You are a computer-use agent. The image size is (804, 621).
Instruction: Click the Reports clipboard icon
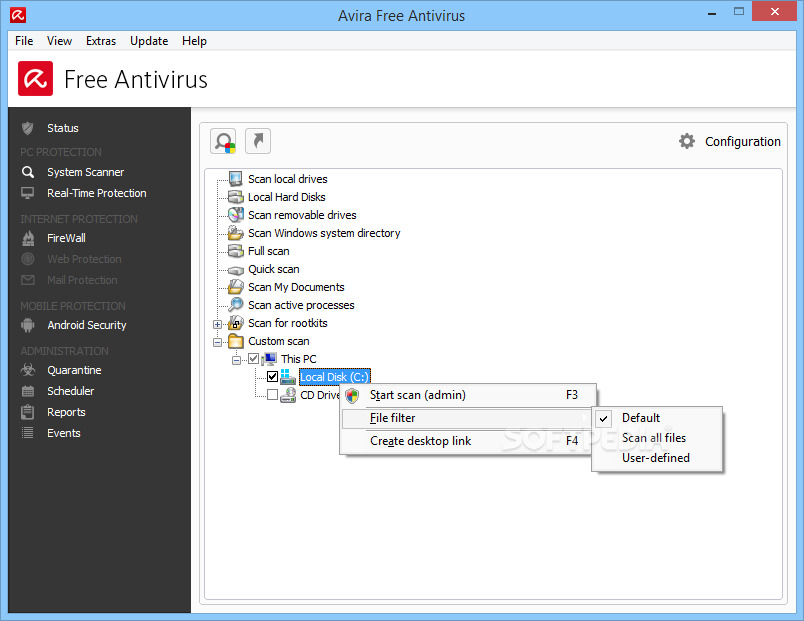point(28,412)
